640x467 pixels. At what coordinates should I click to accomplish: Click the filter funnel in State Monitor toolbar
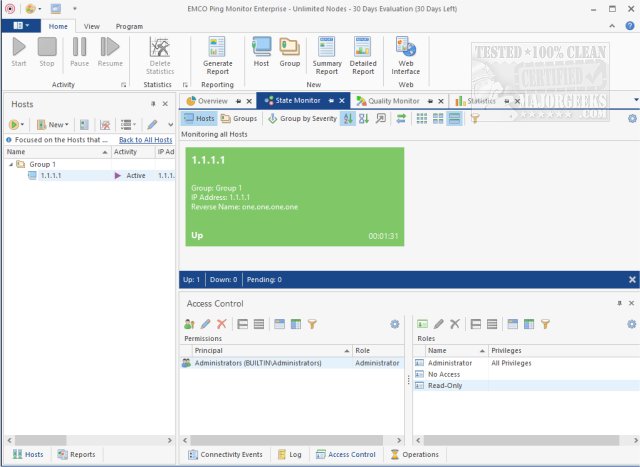(x=475, y=118)
